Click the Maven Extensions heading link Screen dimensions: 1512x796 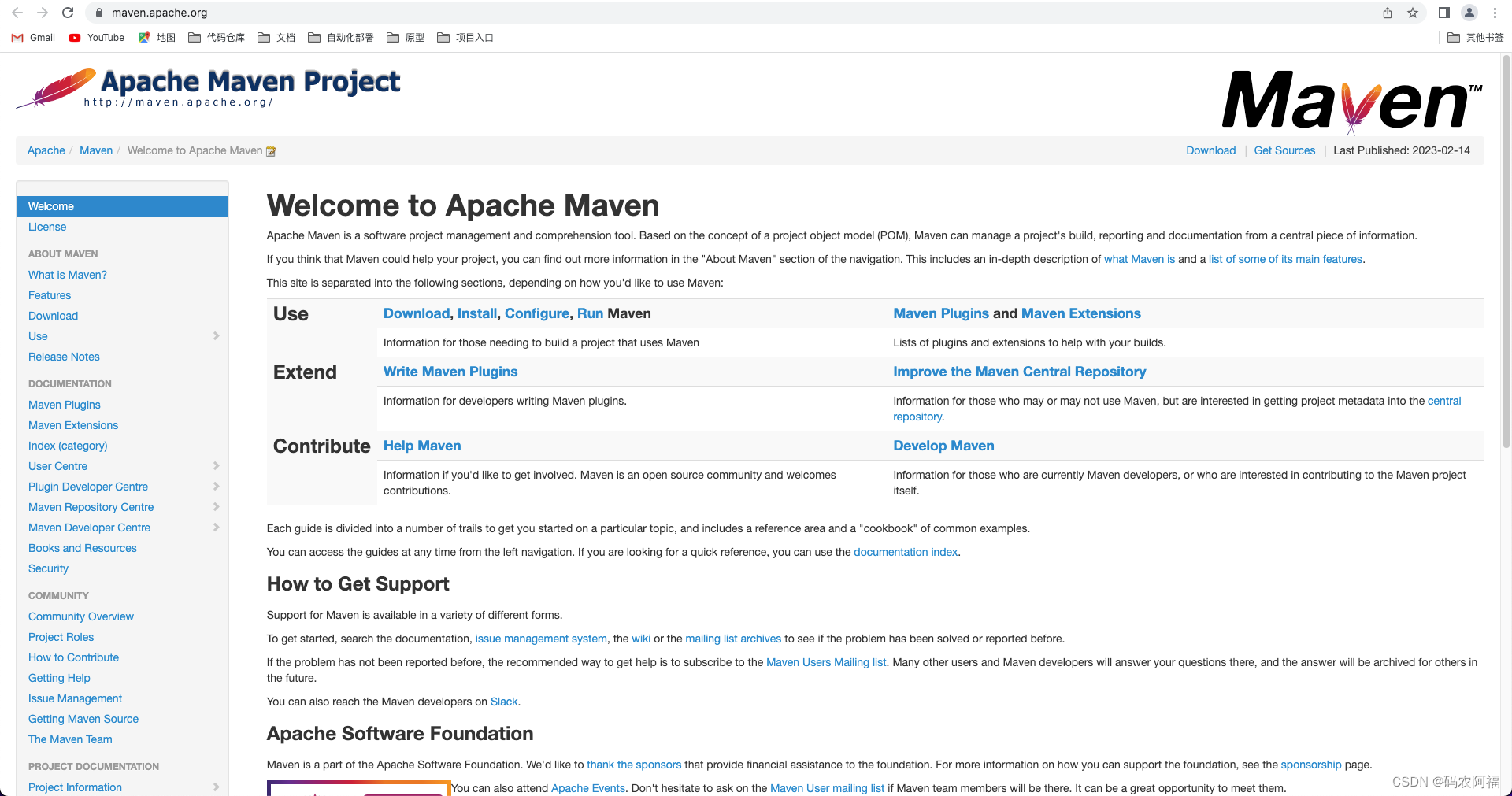coord(1081,313)
